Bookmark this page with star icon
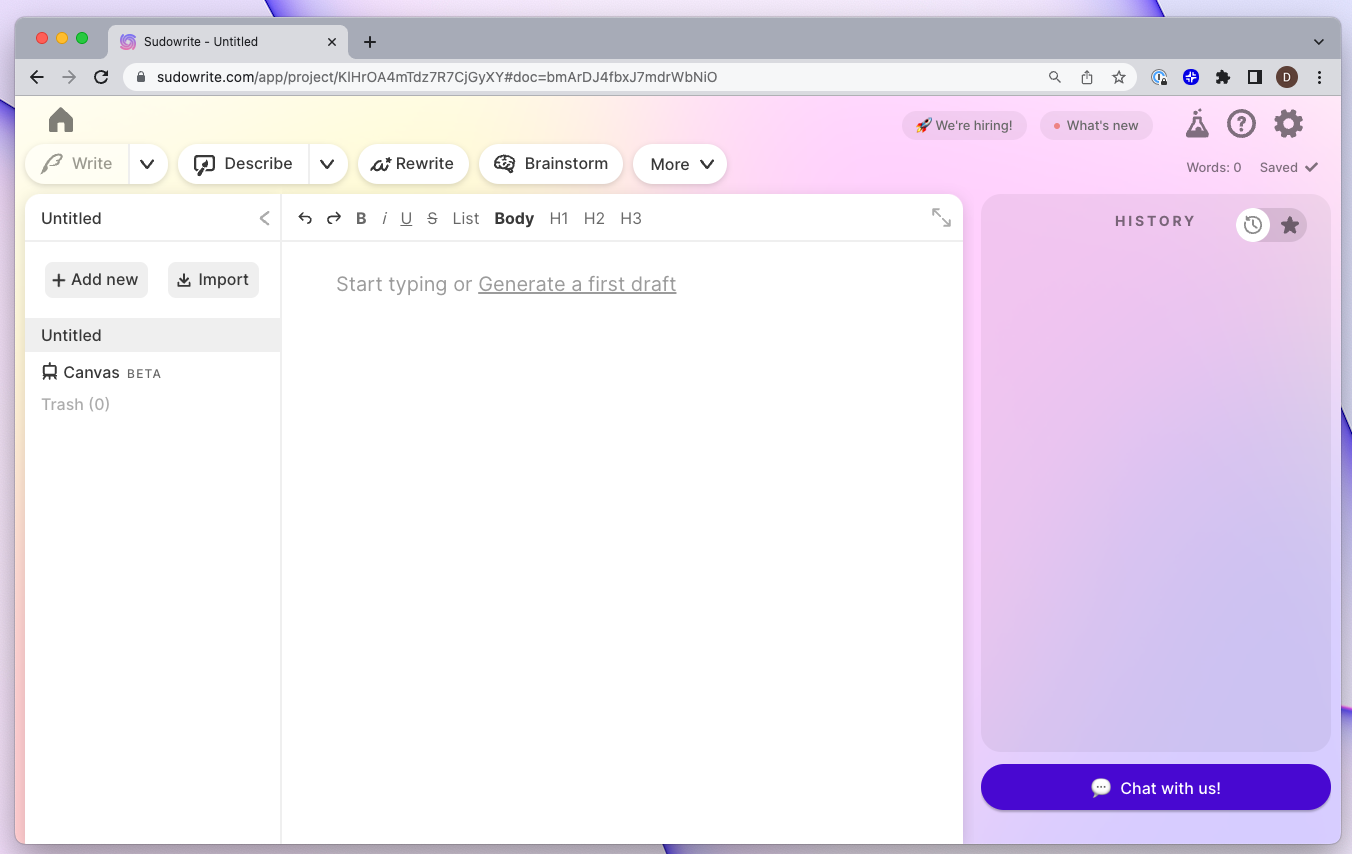Screen dimensions: 1352x854 1119,77
